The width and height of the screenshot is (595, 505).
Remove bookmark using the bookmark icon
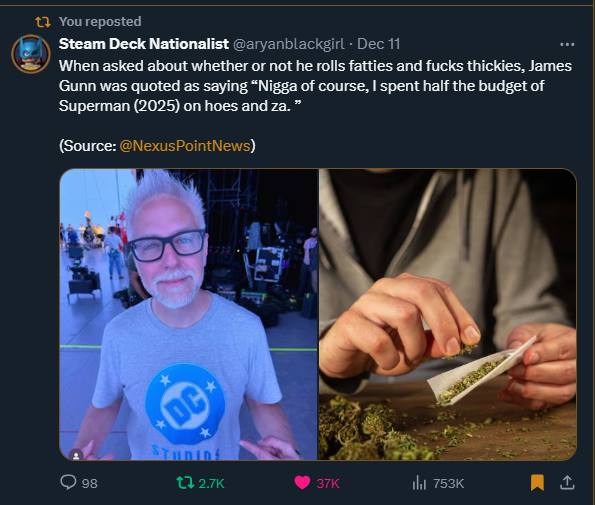coord(537,483)
